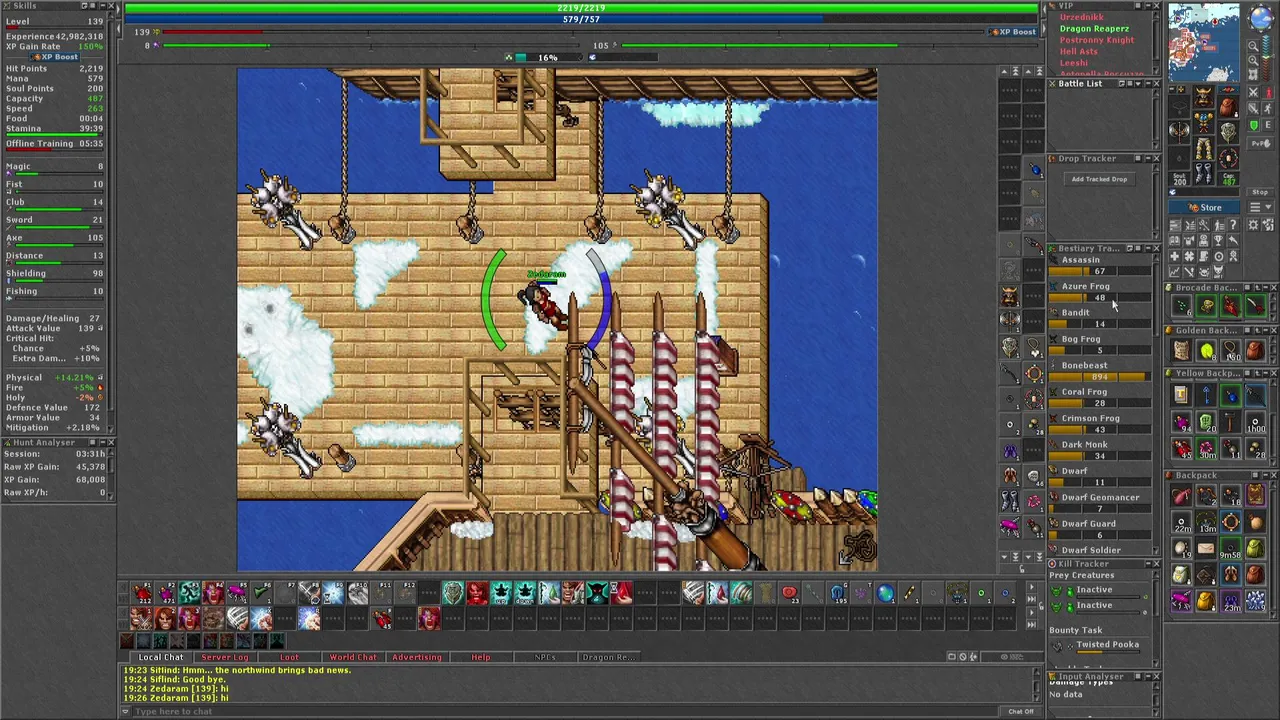
Task: Toggle the red figure stand mode
Action: pos(1267,92)
